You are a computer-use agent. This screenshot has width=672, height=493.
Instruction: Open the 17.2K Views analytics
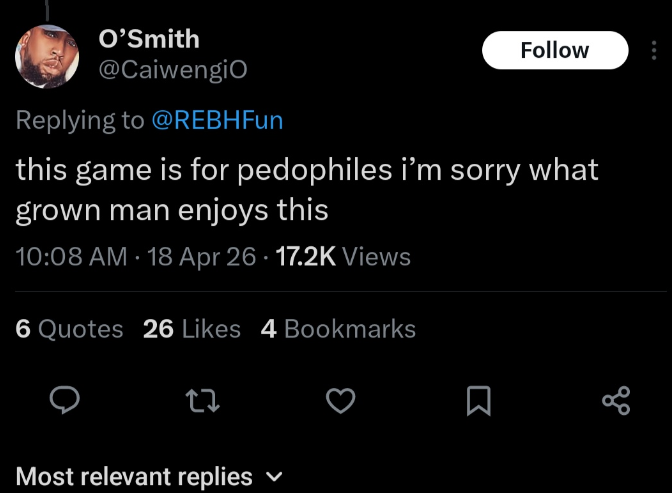click(x=342, y=257)
